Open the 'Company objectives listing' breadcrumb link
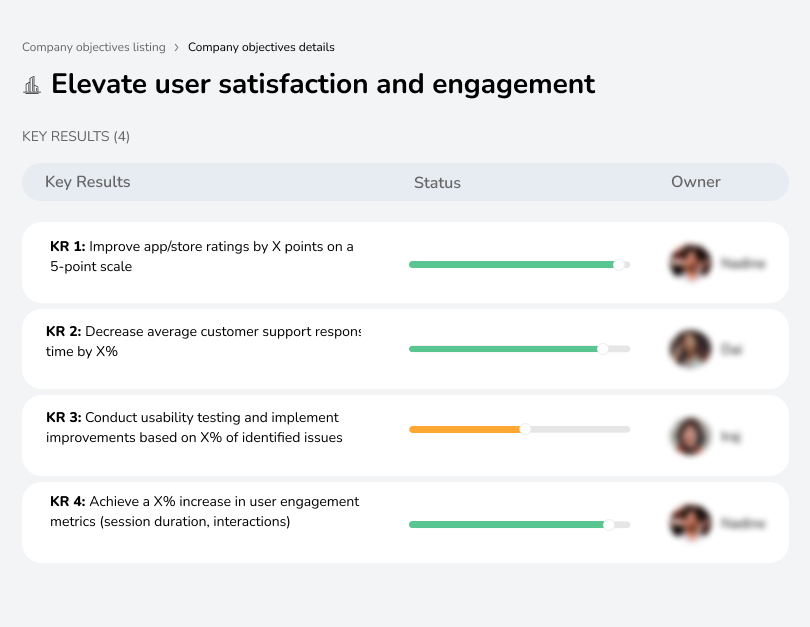This screenshot has height=627, width=810. tap(93, 47)
